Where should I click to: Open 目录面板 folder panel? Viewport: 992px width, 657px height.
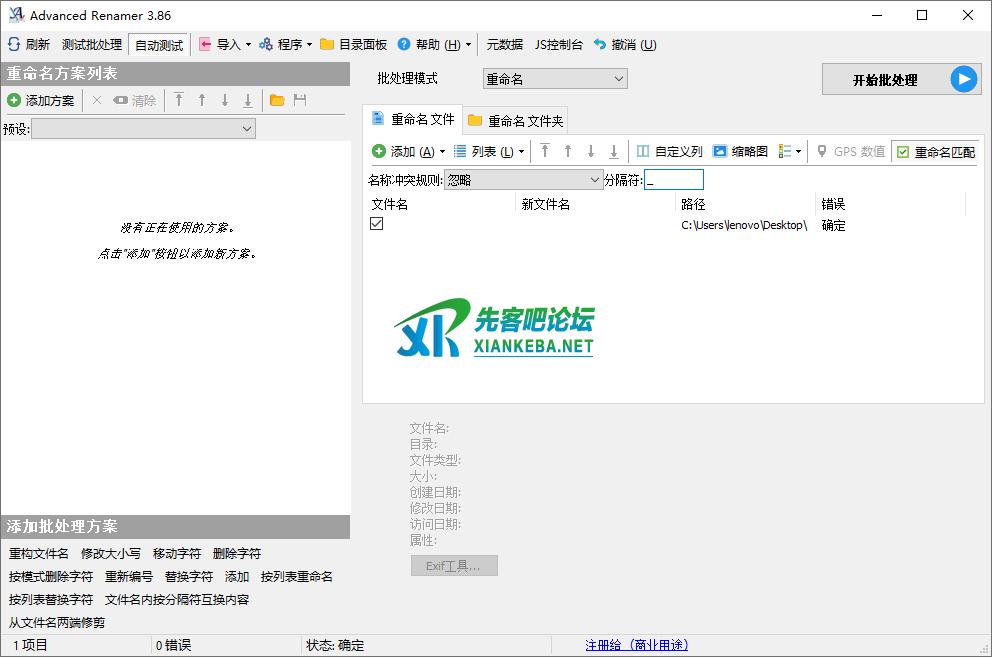pos(353,44)
